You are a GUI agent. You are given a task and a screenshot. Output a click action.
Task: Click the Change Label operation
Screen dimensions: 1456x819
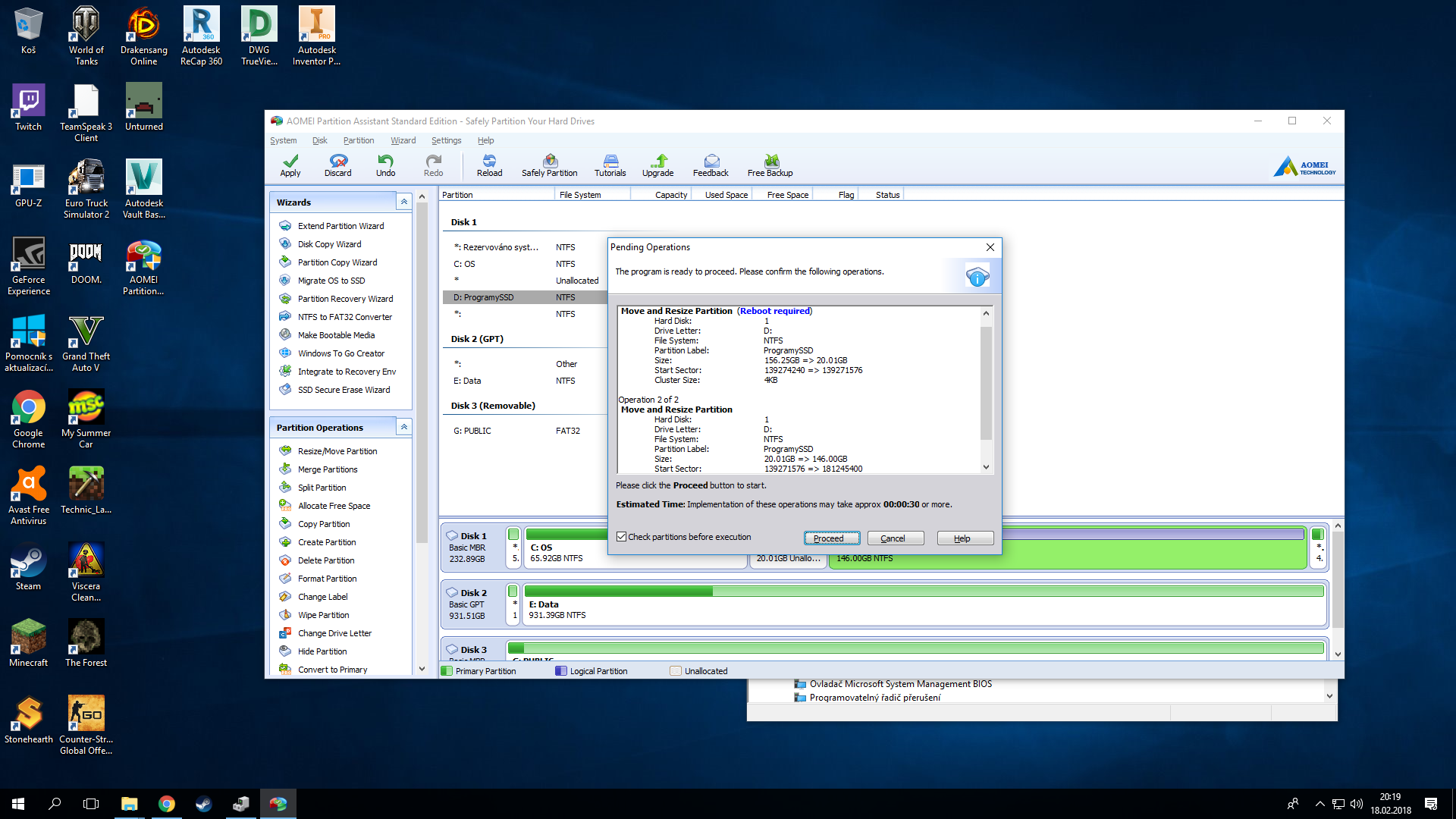(323, 597)
